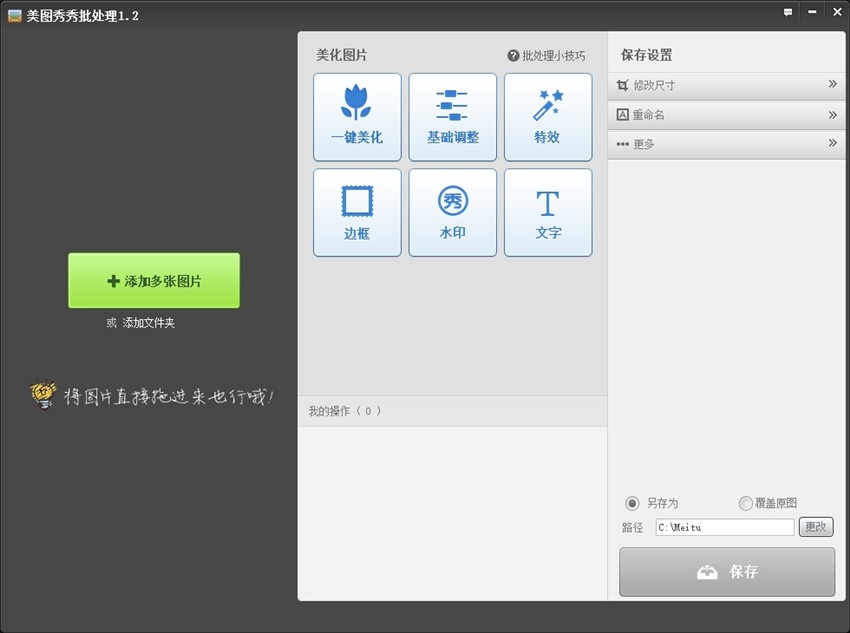Click the feedback icon in the title bar

(786, 12)
